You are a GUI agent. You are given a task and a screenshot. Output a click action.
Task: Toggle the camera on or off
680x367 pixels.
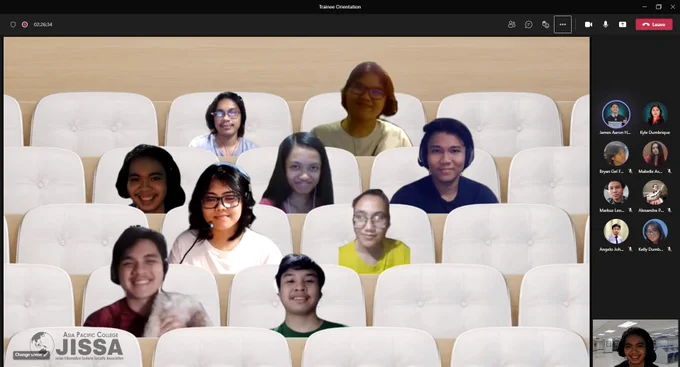tap(588, 25)
